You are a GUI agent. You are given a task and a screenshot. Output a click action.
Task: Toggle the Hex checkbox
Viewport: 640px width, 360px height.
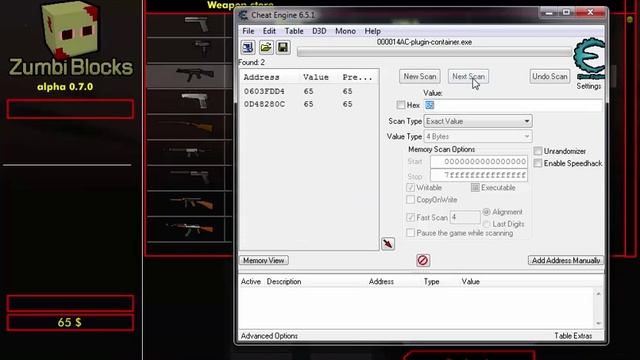(x=401, y=105)
